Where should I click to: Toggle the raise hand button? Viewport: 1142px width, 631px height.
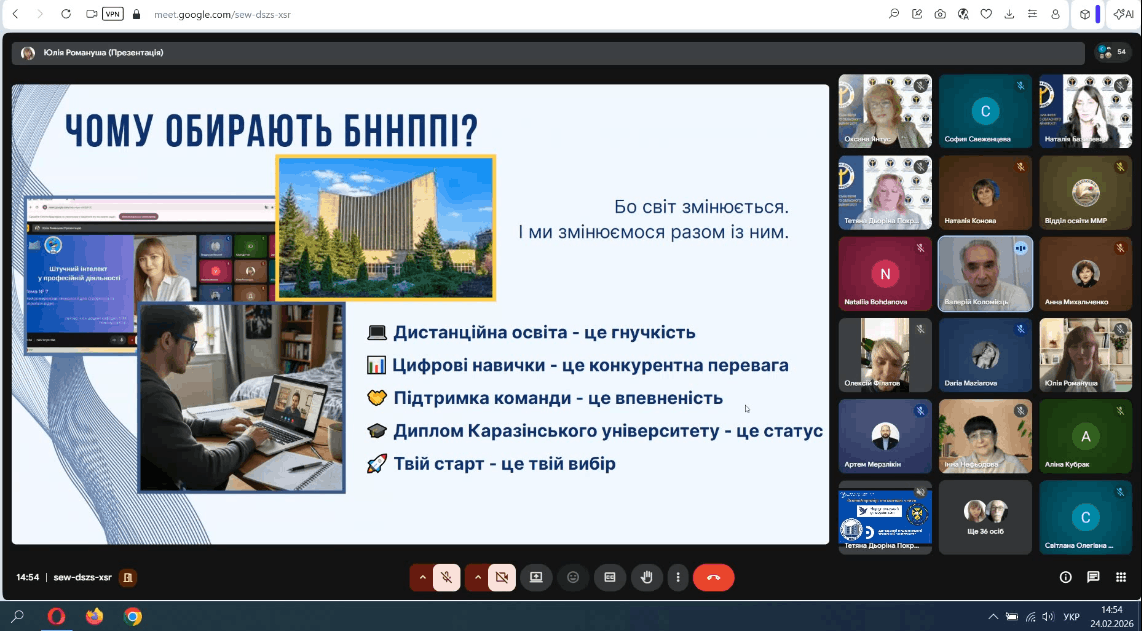(x=647, y=577)
